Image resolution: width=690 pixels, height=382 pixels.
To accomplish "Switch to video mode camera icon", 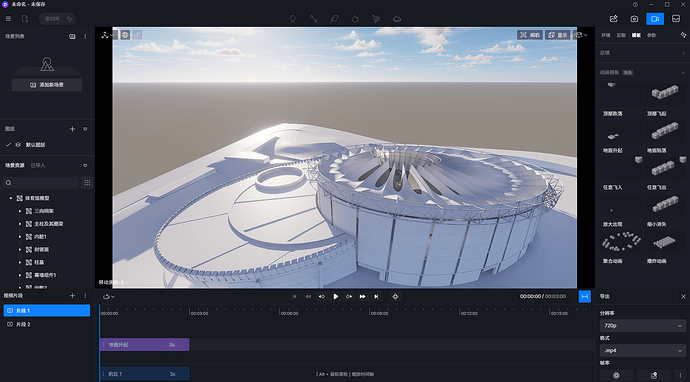I will [x=655, y=19].
